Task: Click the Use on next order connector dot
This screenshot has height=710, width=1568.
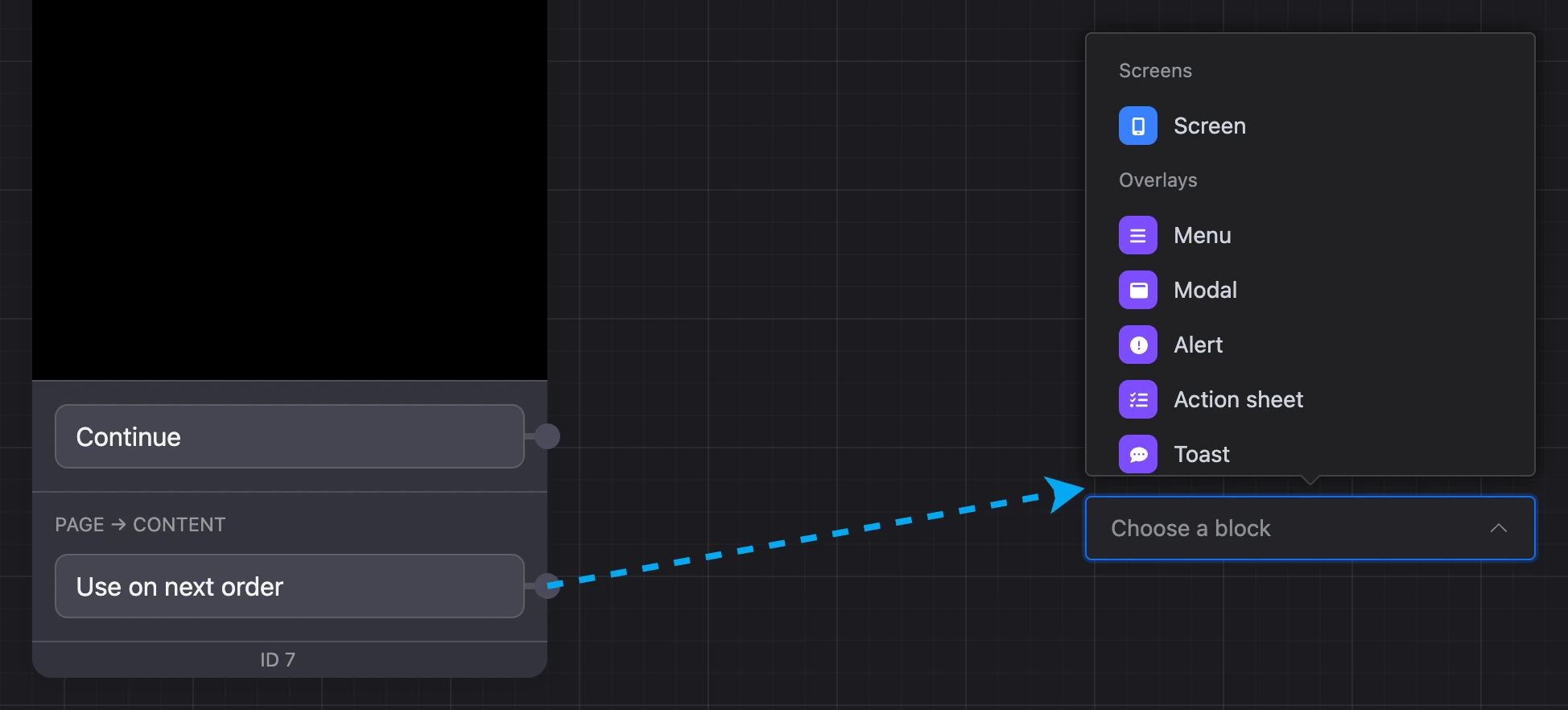Action: coord(547,586)
